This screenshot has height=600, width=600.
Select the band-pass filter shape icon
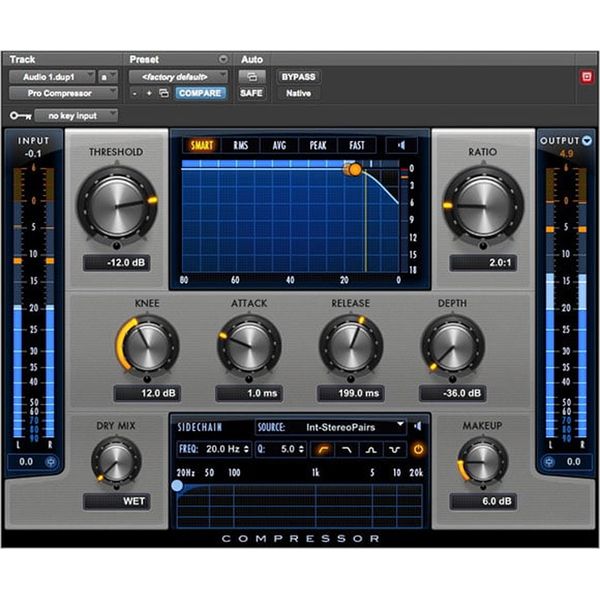370,450
